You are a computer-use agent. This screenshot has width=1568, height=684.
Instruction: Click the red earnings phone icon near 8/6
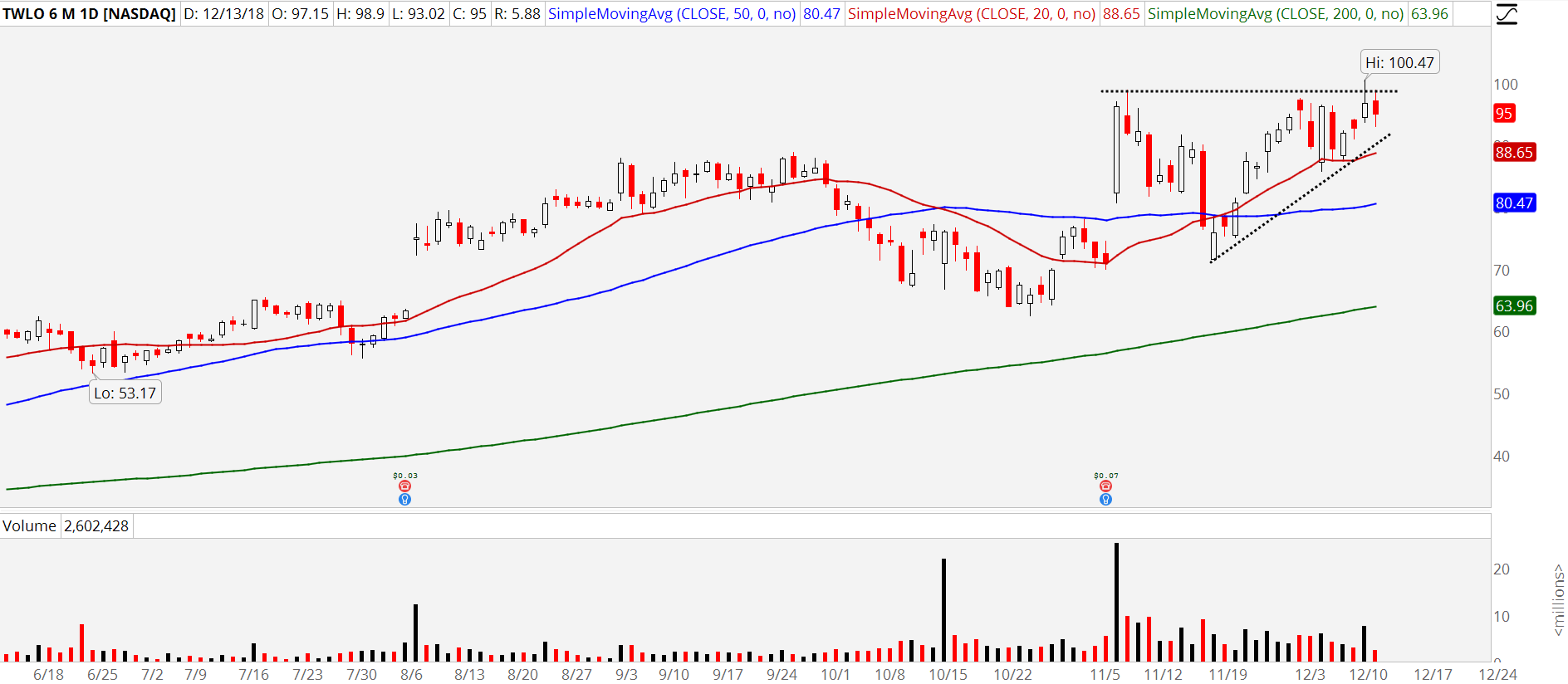pyautogui.click(x=404, y=486)
